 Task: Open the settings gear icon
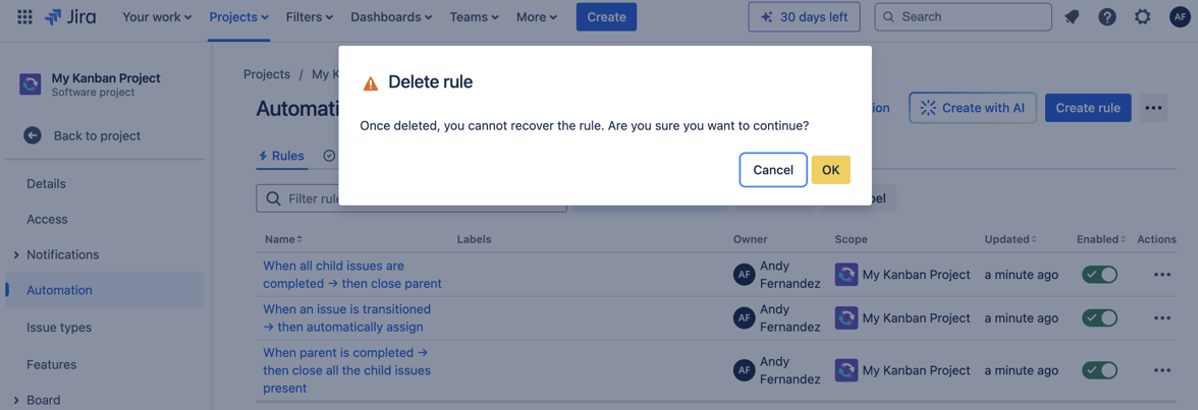click(x=1143, y=17)
